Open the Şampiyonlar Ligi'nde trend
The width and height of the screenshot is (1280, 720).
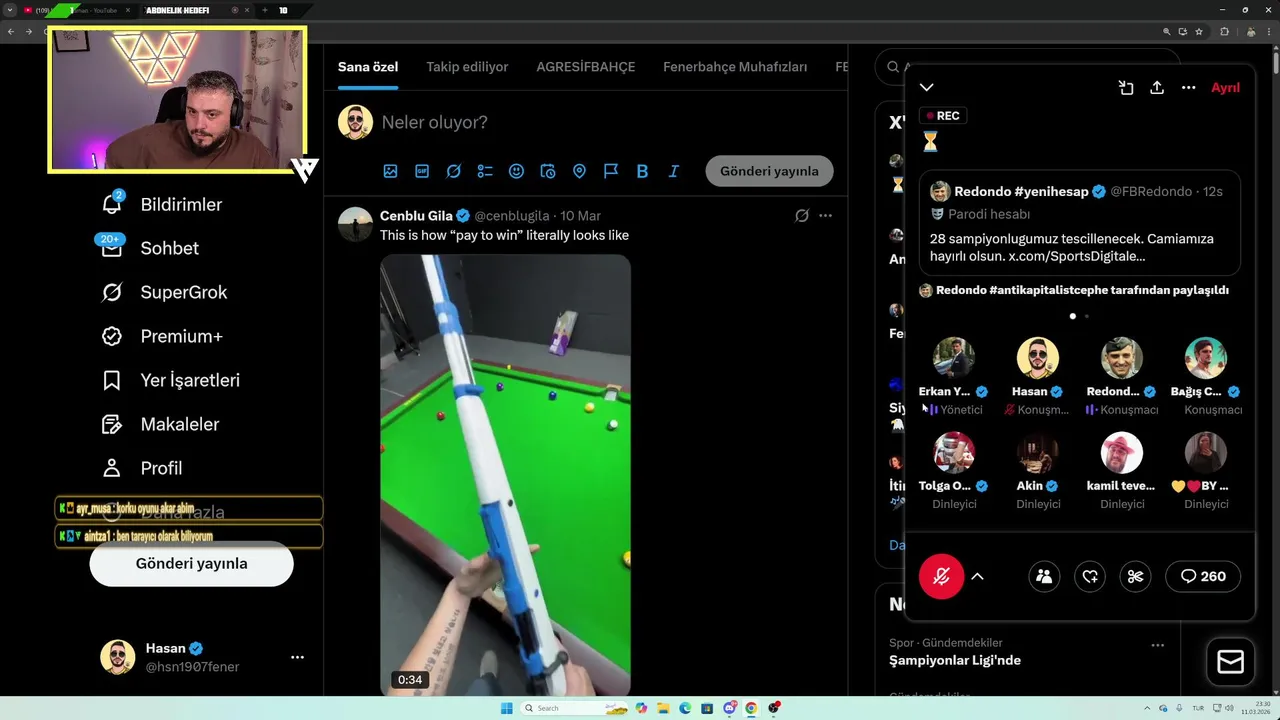(955, 660)
